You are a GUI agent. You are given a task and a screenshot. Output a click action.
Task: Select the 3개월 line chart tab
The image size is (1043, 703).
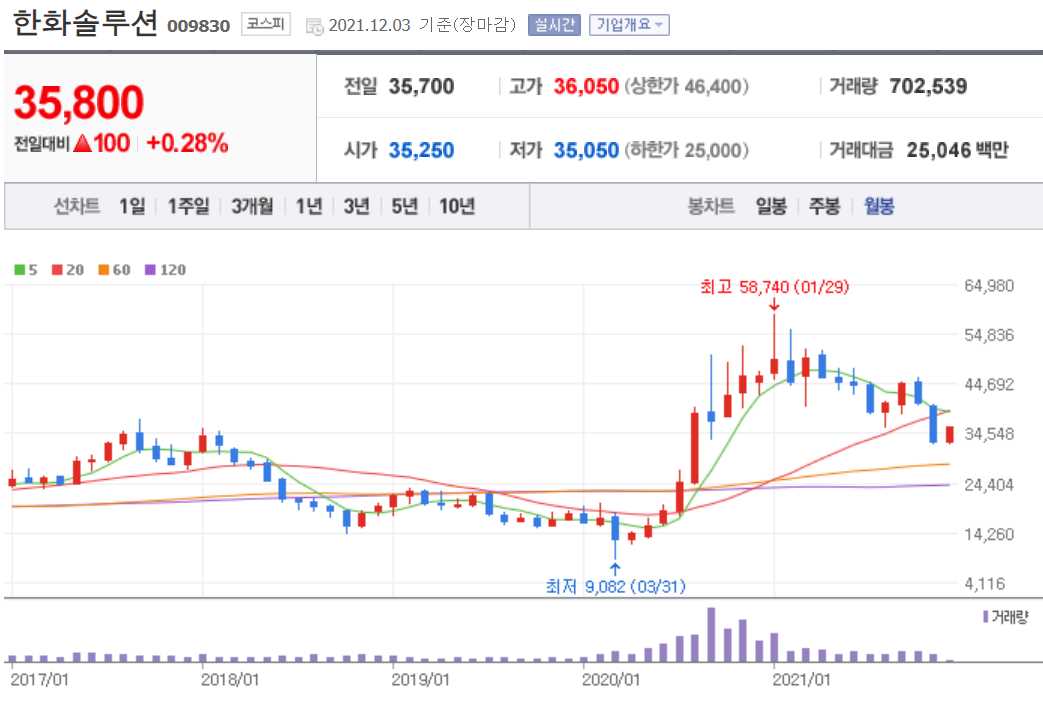[252, 206]
